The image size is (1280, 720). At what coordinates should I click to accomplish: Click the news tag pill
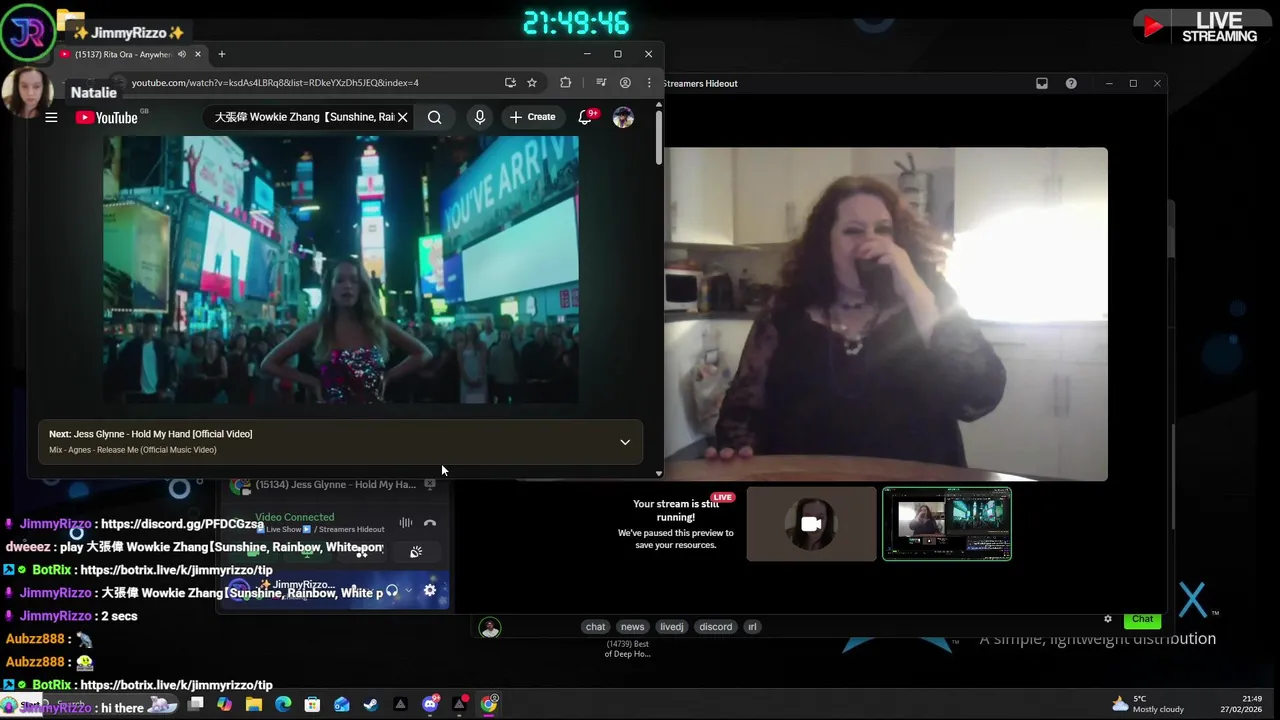tap(632, 627)
